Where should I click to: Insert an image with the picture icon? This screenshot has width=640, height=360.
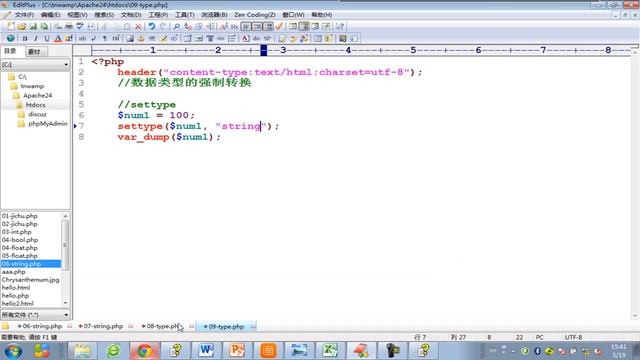click(130, 38)
